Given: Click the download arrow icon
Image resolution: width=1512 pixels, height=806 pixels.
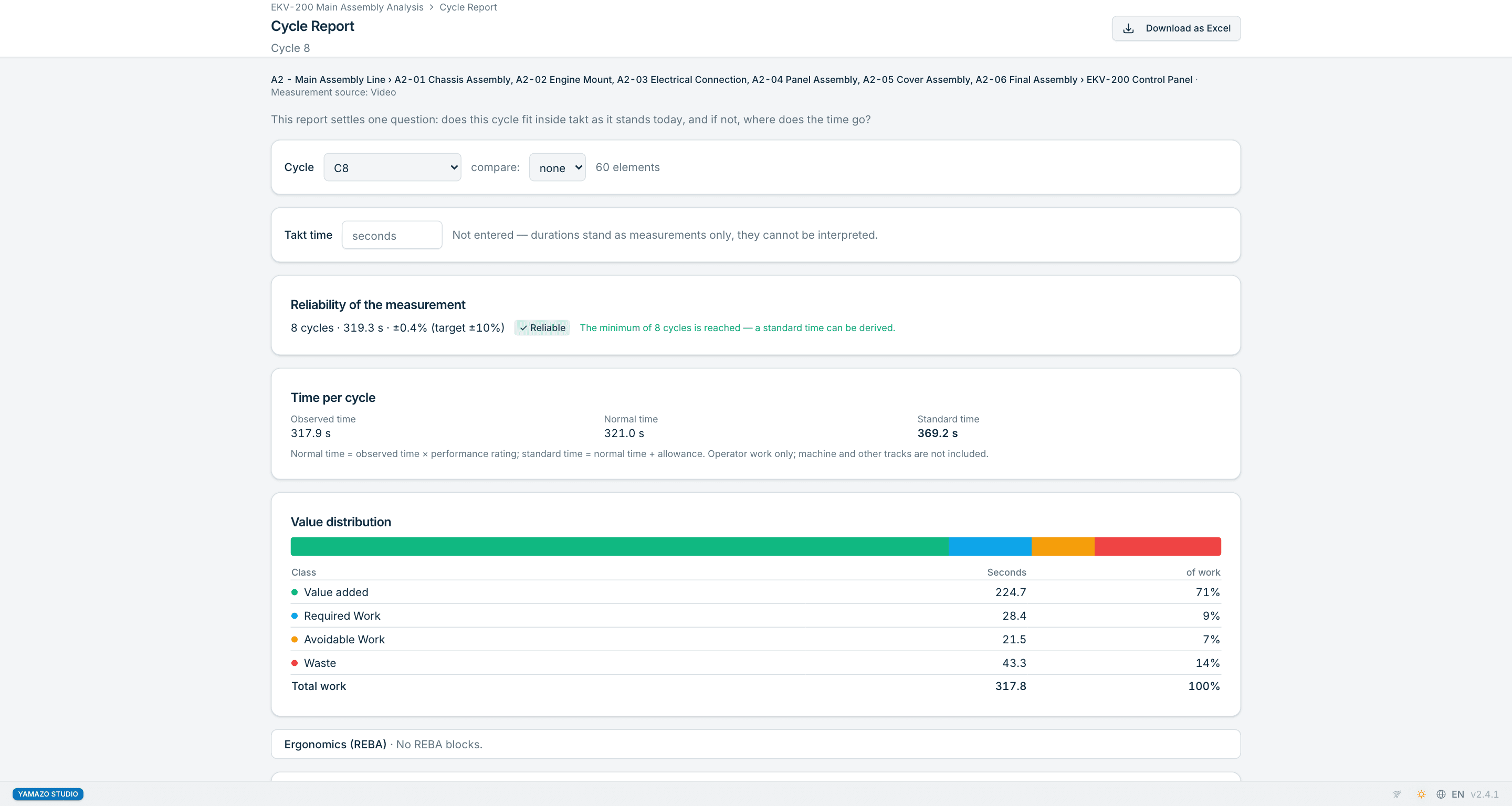Looking at the screenshot, I should (x=1128, y=28).
